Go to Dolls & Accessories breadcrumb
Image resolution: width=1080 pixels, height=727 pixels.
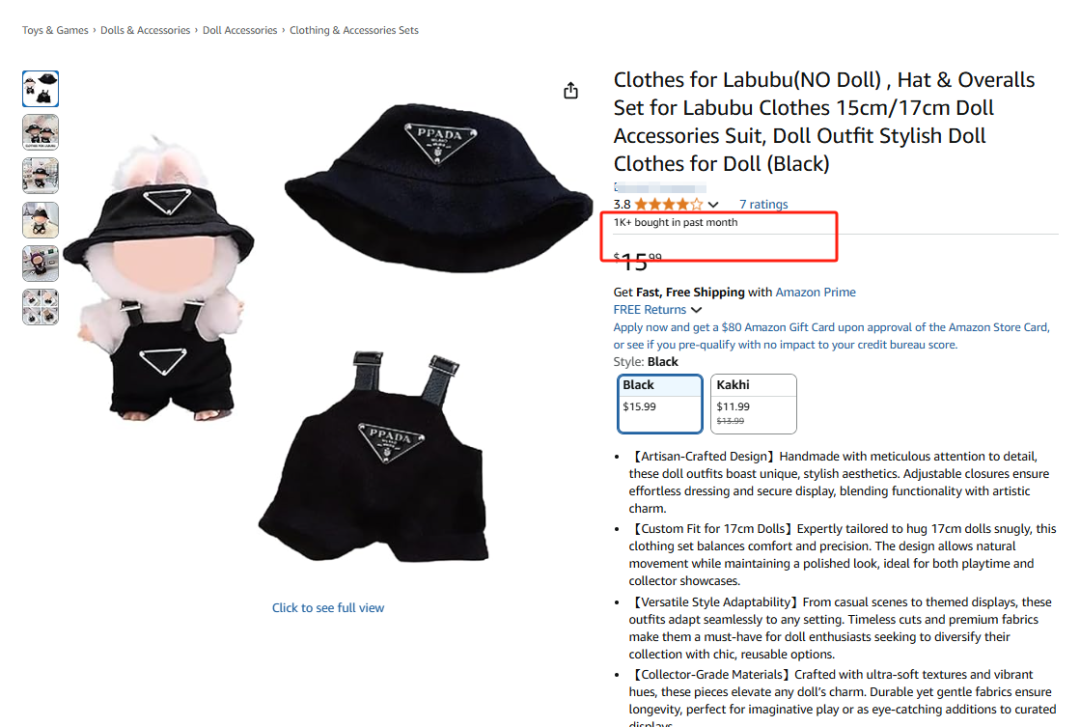tap(145, 30)
